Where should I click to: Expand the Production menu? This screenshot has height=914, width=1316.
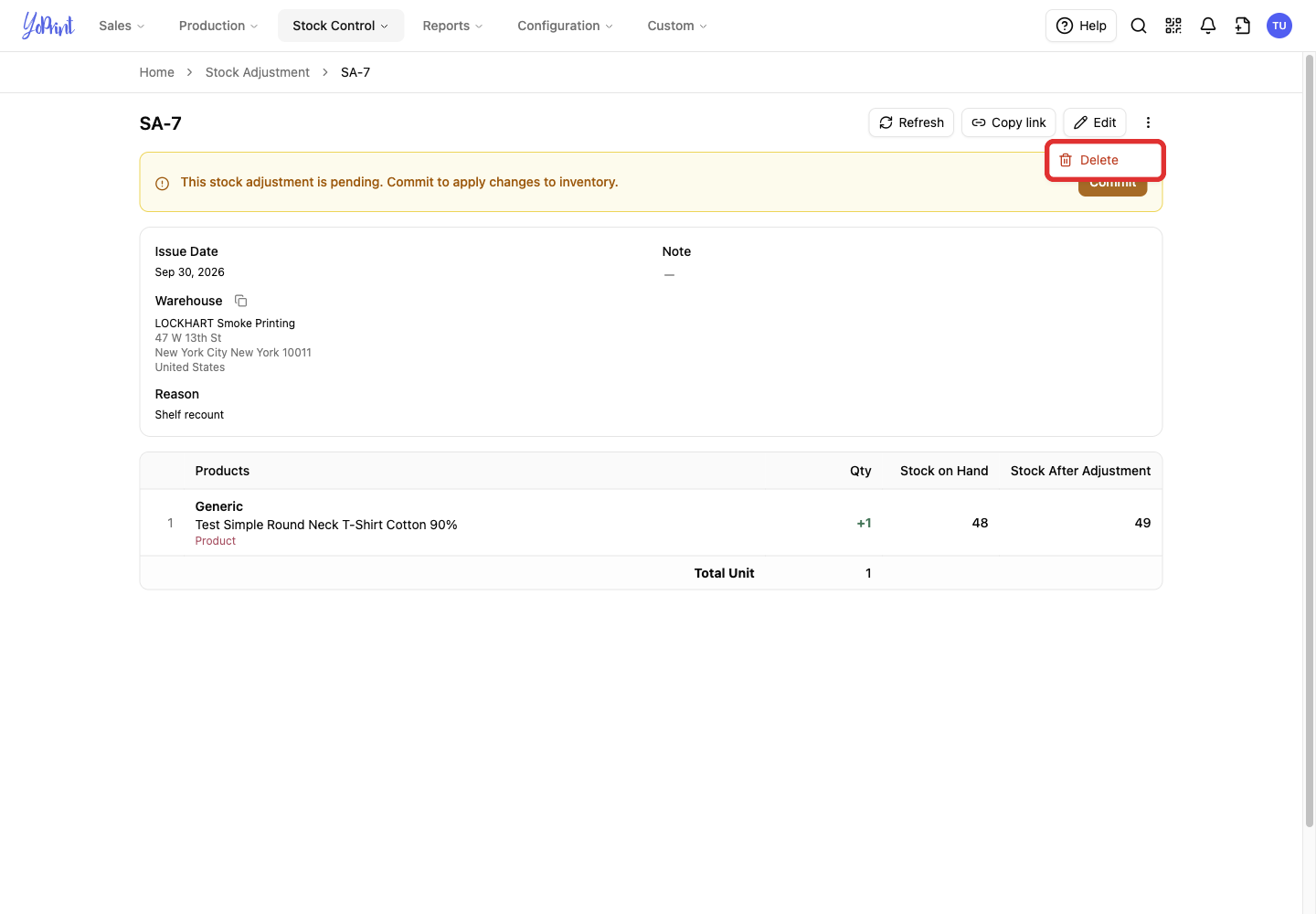218,26
